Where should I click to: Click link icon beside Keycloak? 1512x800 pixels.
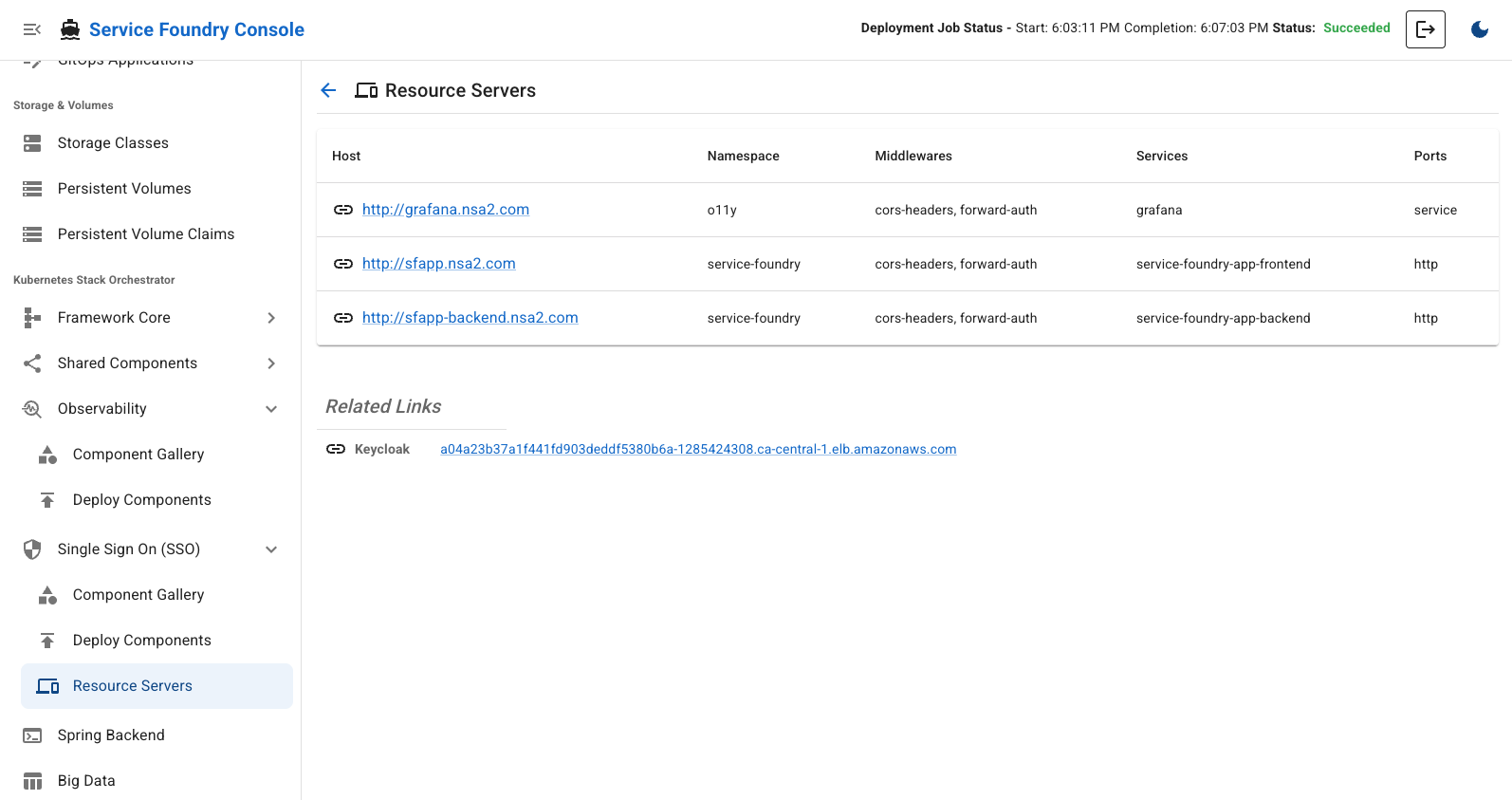tap(336, 449)
